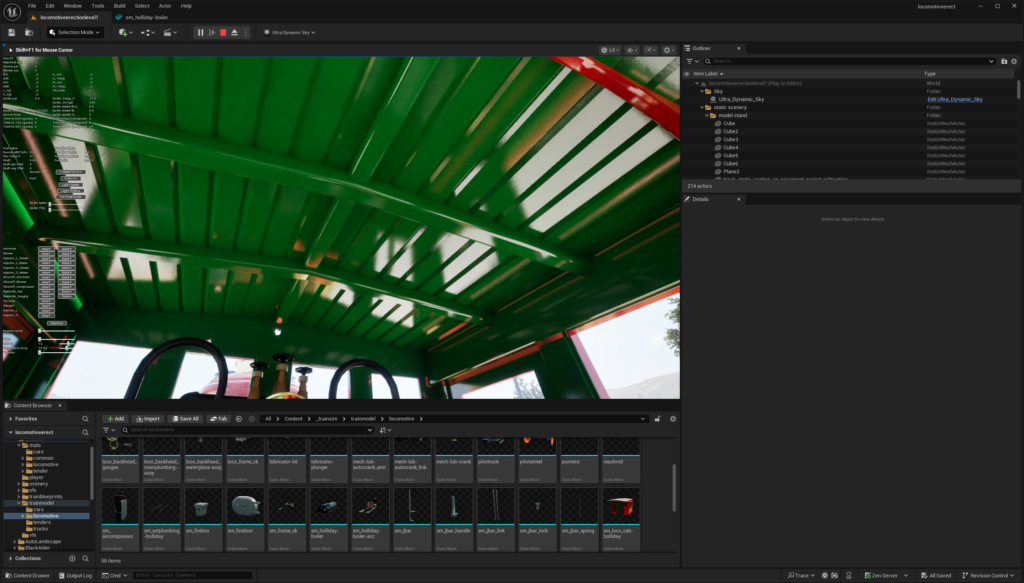Click the Eject from player icon
Screen dimensions: 1024x583
pyautogui.click(x=234, y=32)
